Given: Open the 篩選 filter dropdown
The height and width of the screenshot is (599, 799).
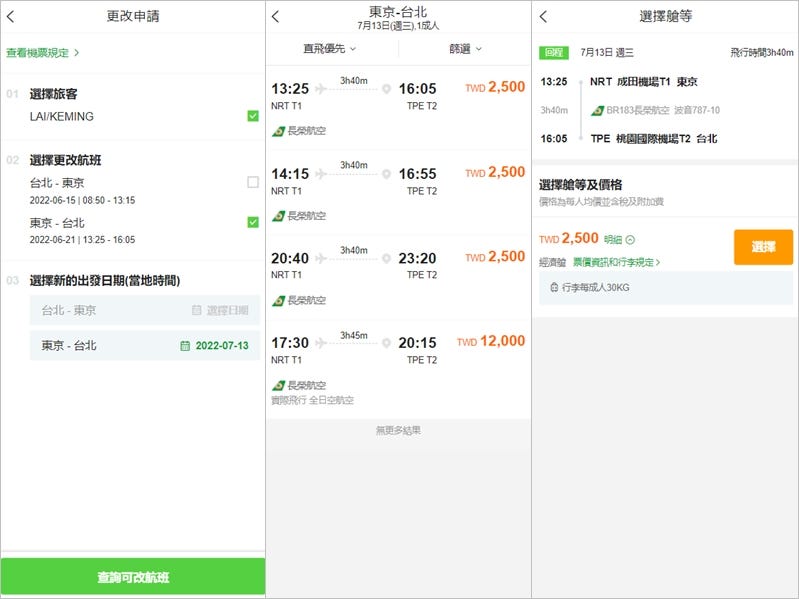Looking at the screenshot, I should (x=465, y=49).
